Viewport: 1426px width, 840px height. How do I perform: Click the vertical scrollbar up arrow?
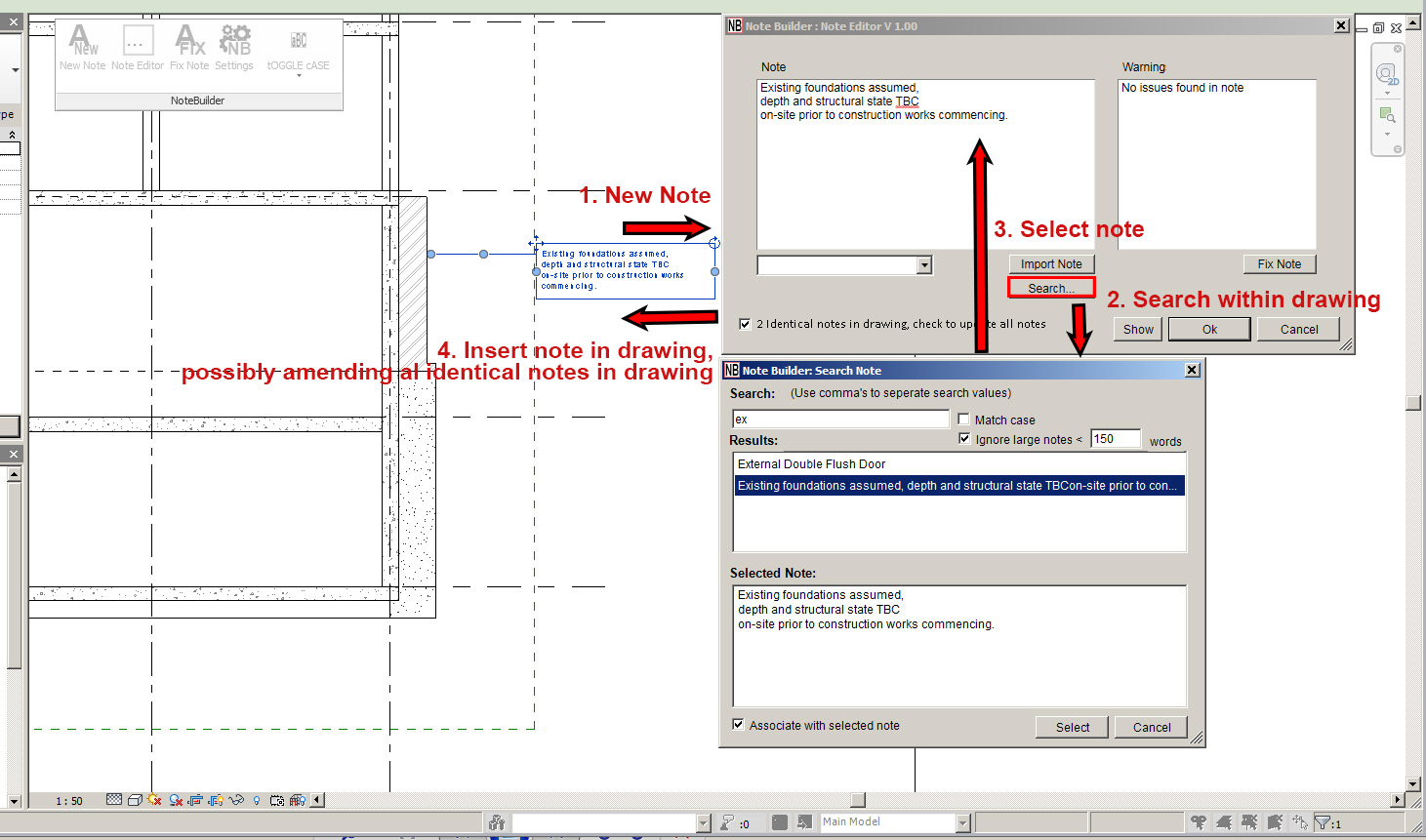[1413, 21]
